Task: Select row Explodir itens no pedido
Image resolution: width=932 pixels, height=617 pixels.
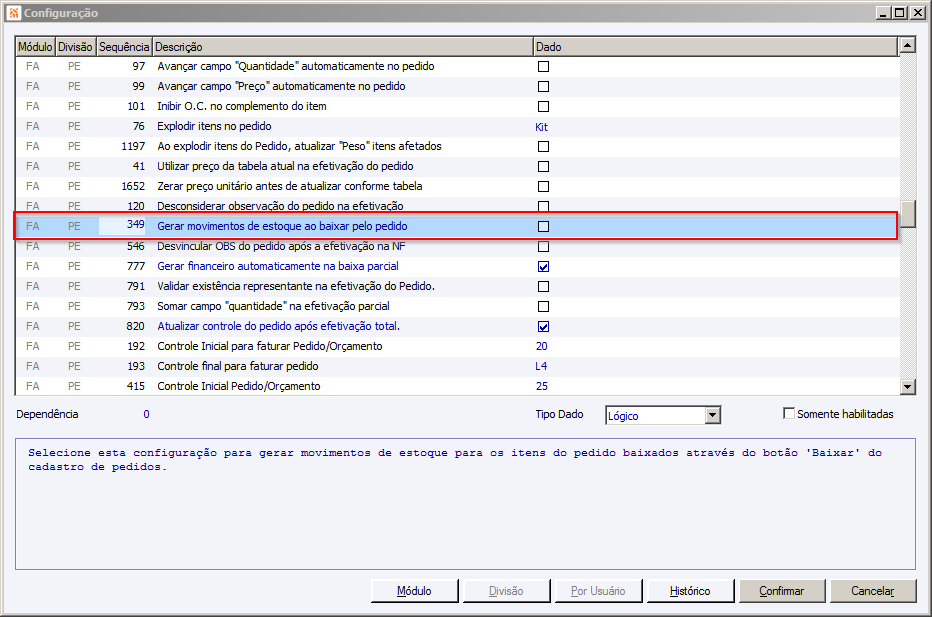Action: 456,127
